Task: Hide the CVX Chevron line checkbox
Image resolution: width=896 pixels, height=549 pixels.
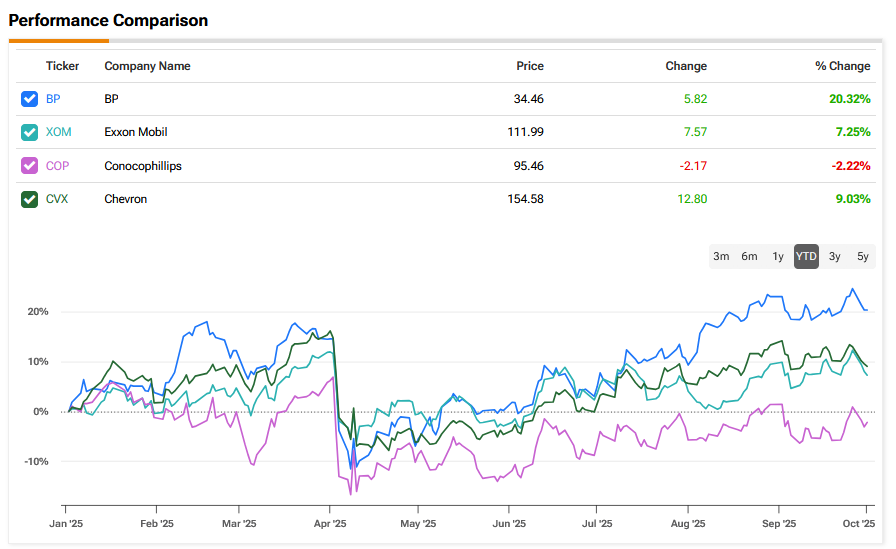Action: (29, 199)
